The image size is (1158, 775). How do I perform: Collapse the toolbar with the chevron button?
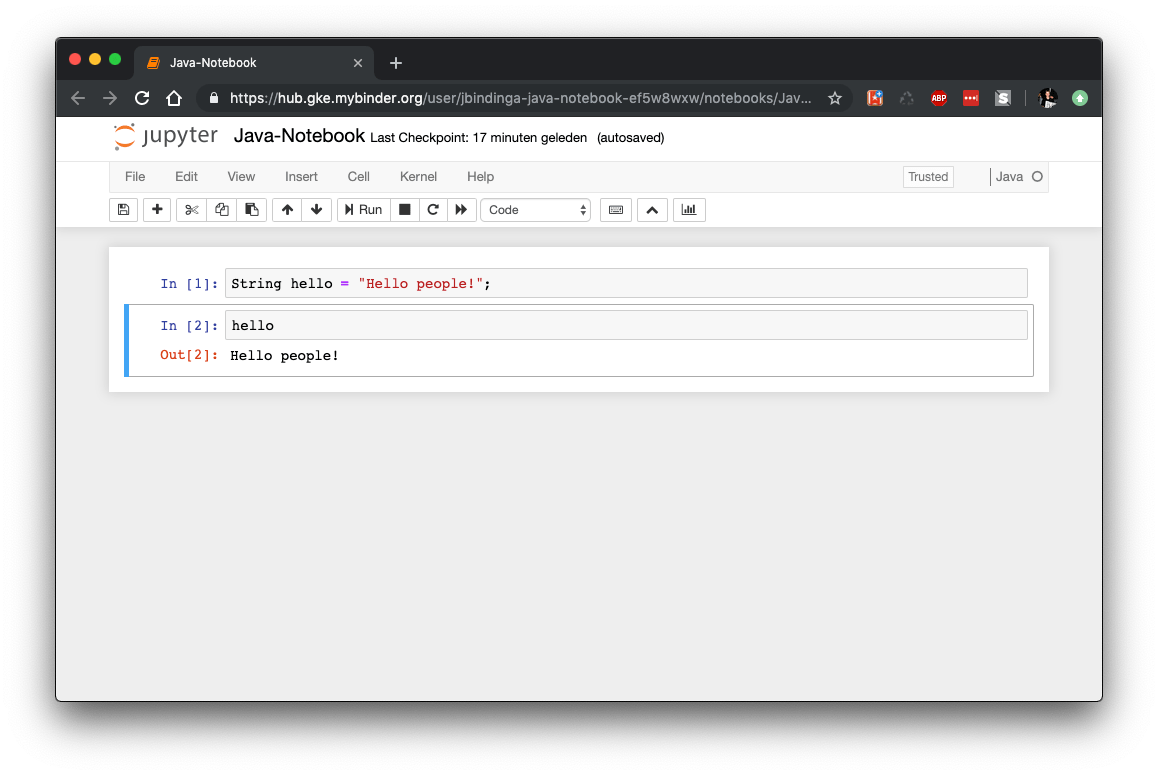click(x=652, y=209)
